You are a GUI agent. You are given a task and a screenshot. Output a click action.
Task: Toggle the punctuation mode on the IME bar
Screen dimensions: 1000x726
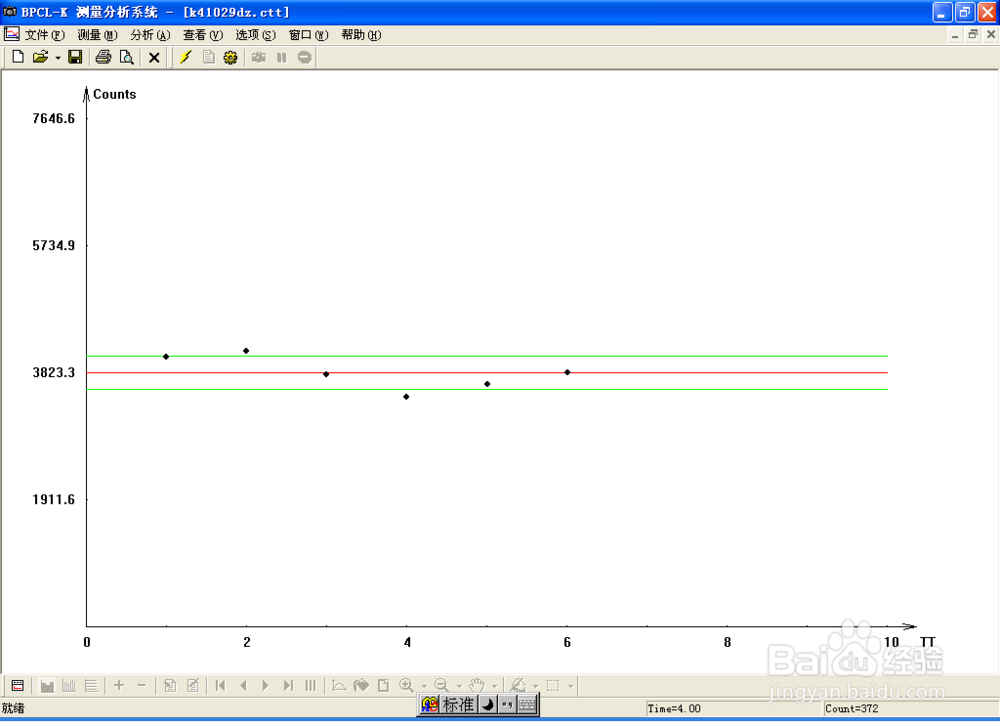(507, 704)
